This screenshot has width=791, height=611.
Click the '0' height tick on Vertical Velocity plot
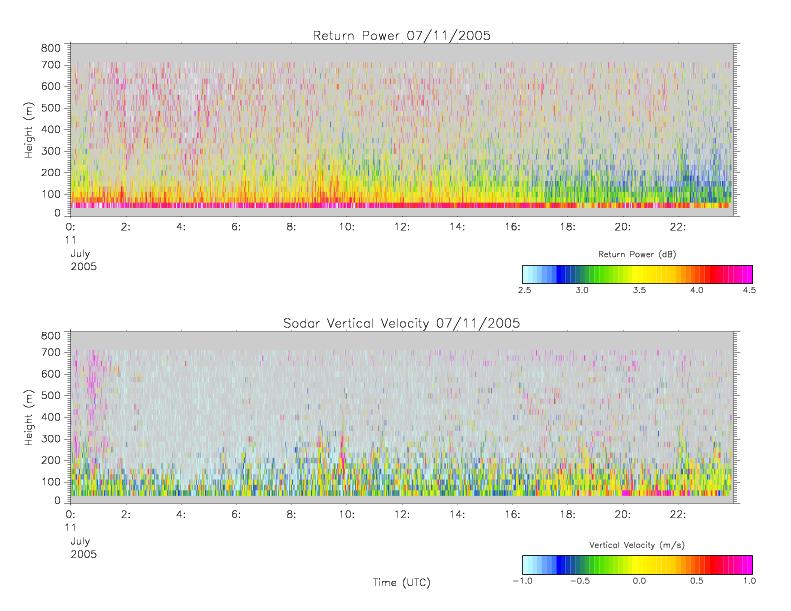point(58,501)
